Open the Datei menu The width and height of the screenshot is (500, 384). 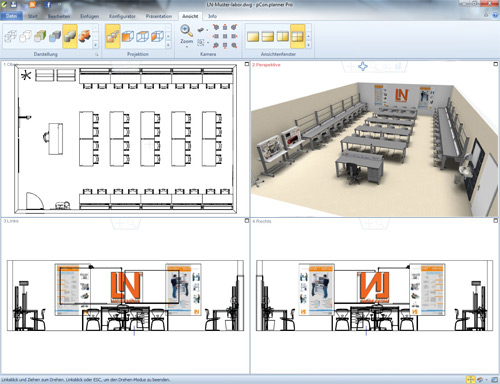11,16
